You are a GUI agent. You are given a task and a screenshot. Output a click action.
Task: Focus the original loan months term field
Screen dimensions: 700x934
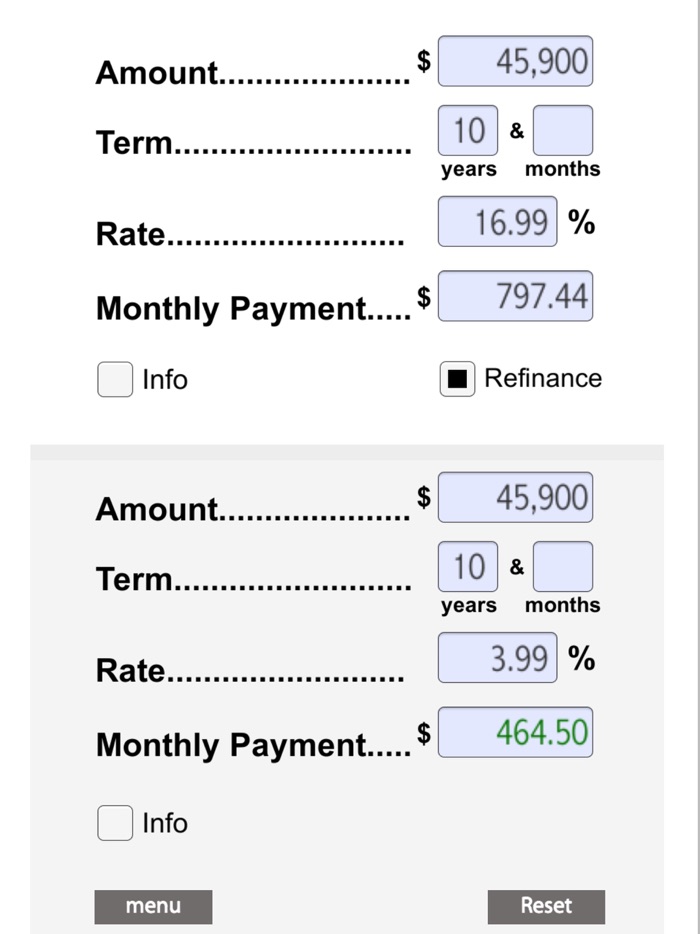[563, 131]
